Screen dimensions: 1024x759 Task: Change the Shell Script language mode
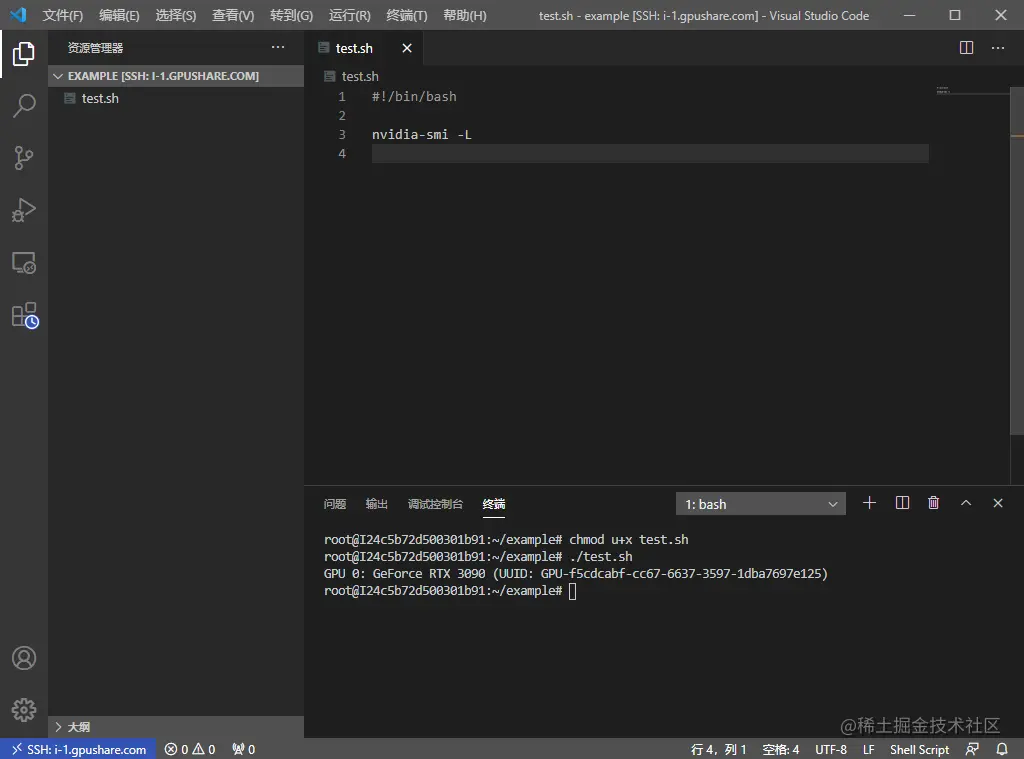coord(919,749)
